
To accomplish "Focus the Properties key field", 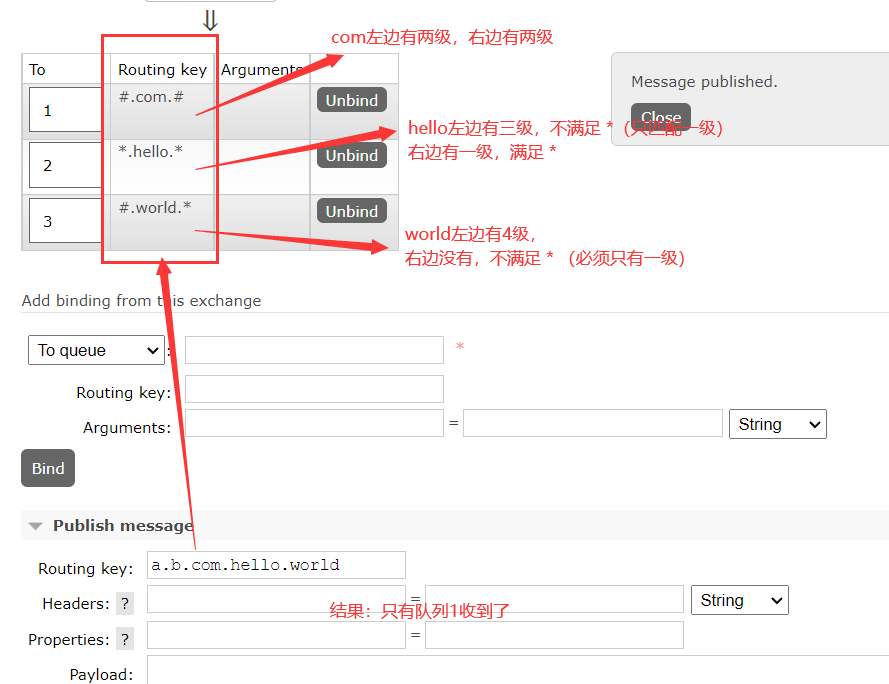I will (x=276, y=635).
